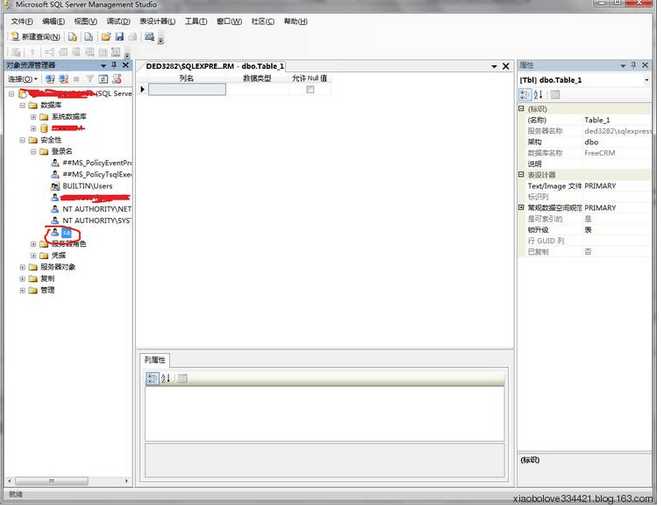The height and width of the screenshot is (506, 661).
Task: Open the 对象资源管理器 window position dropdown arrow
Action: 103,65
